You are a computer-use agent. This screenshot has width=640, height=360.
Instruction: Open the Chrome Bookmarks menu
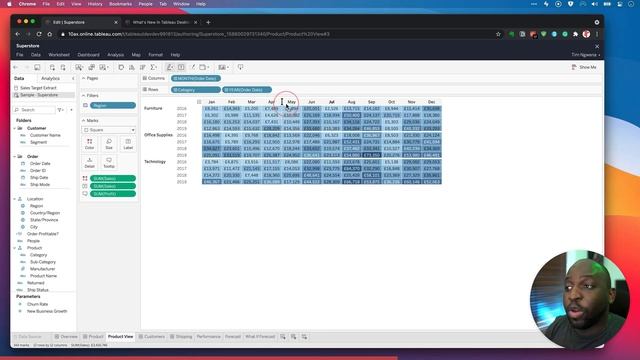[x=120, y=4]
